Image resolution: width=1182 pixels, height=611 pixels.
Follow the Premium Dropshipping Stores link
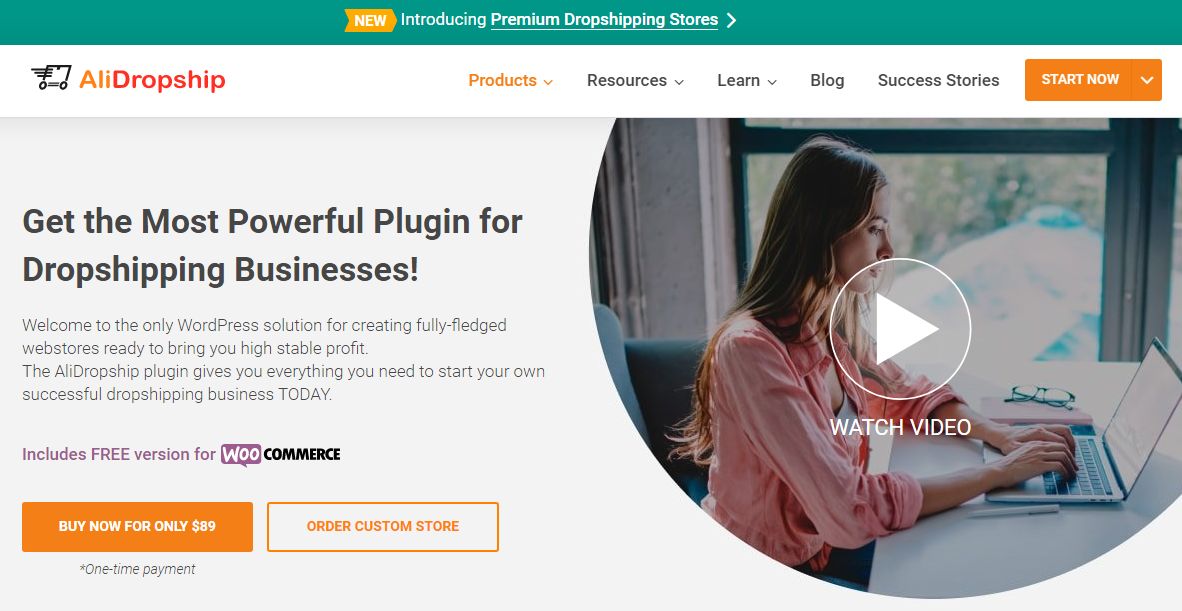click(604, 20)
